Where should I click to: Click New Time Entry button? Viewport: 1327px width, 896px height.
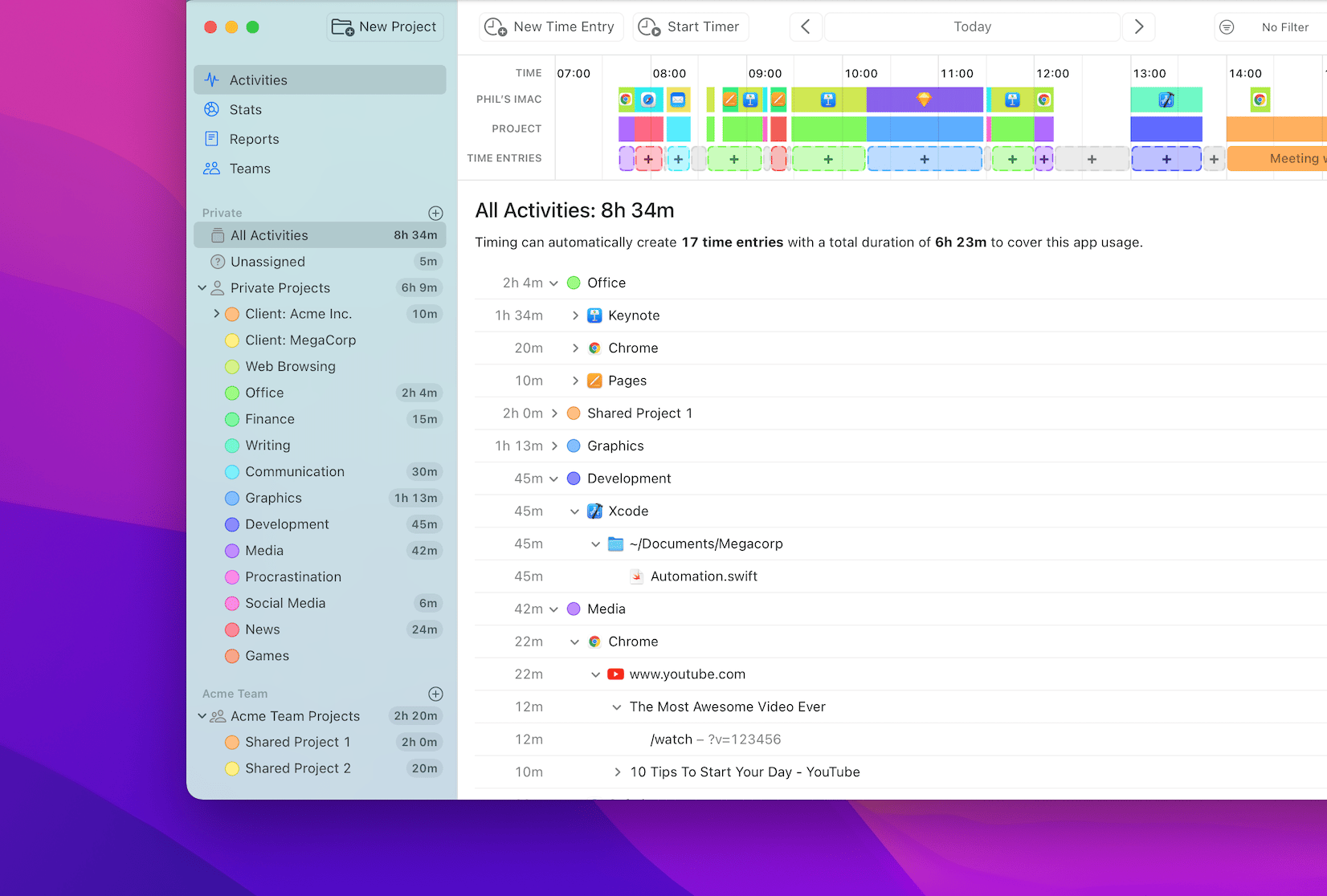coord(549,26)
